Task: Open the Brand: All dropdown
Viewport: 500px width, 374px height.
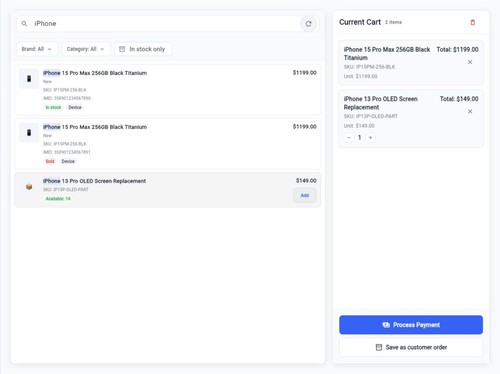Action: click(37, 49)
